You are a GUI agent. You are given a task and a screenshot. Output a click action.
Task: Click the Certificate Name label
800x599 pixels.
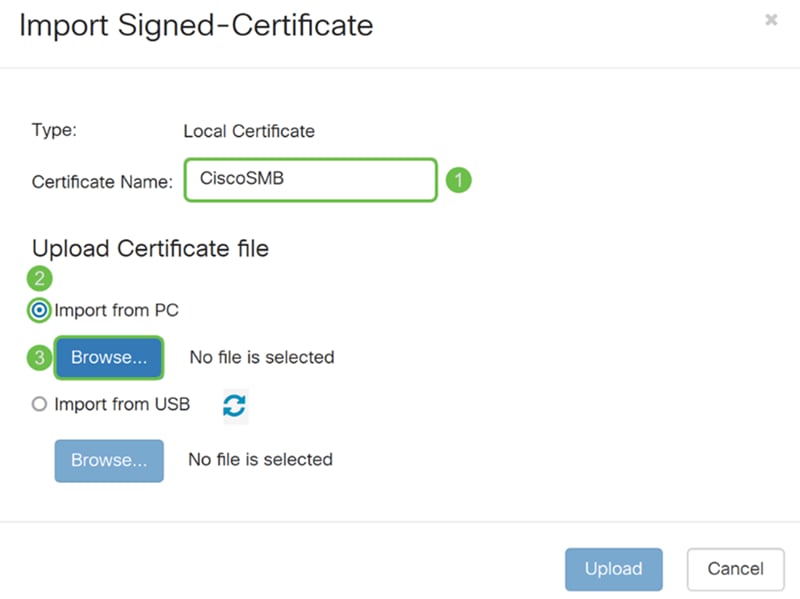point(102,182)
